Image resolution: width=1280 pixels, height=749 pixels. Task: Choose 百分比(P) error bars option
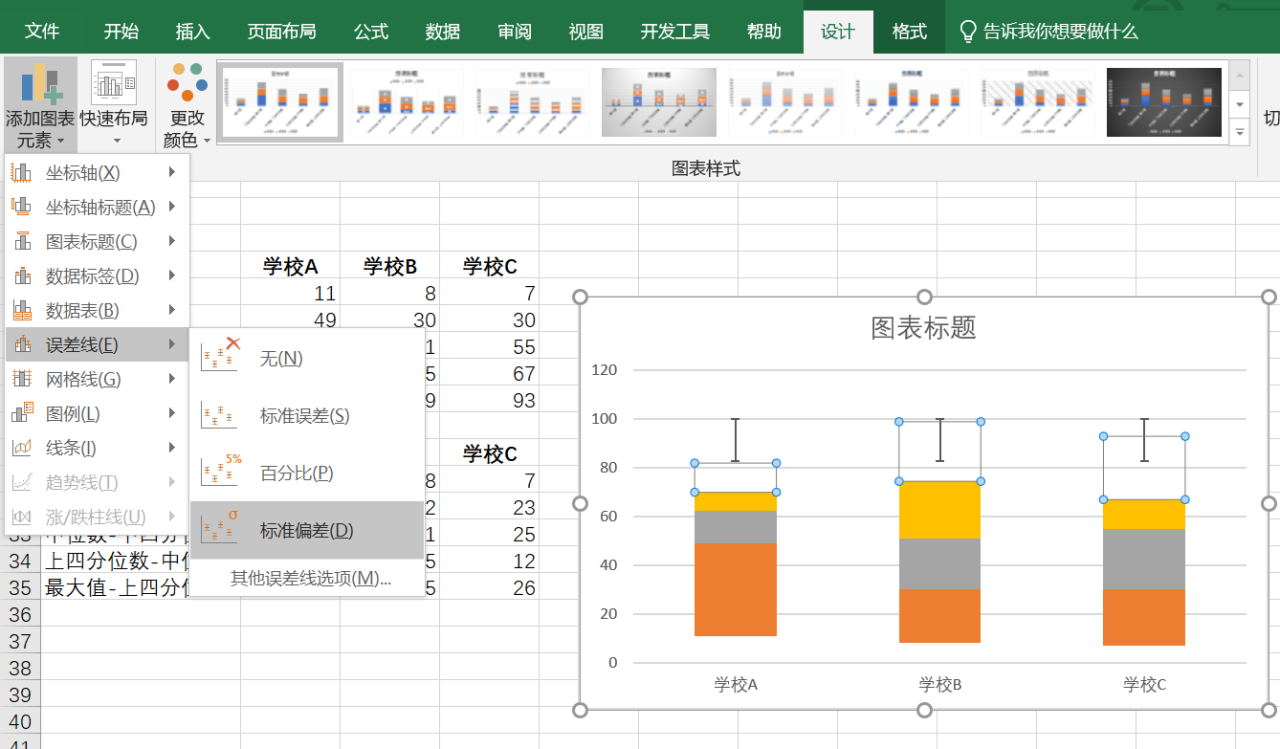coord(307,473)
